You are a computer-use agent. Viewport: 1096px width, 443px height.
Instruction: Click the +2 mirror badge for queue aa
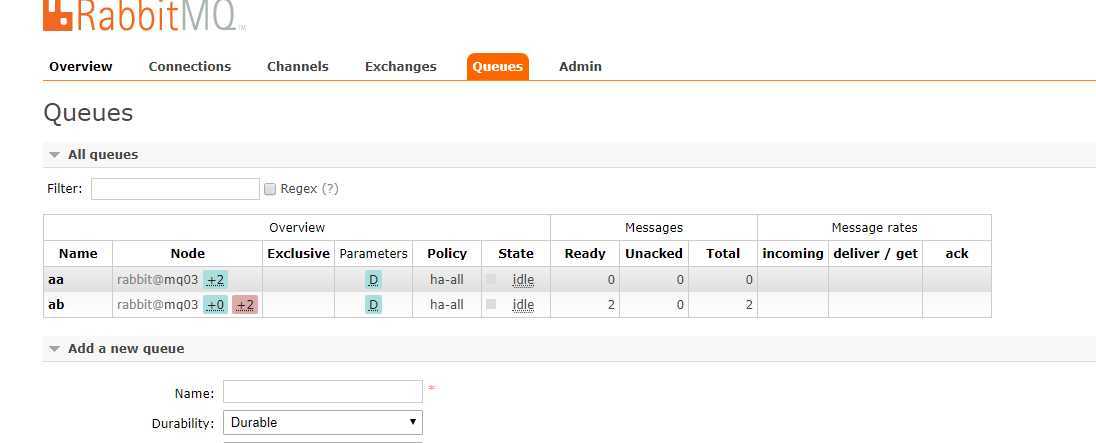coord(215,279)
